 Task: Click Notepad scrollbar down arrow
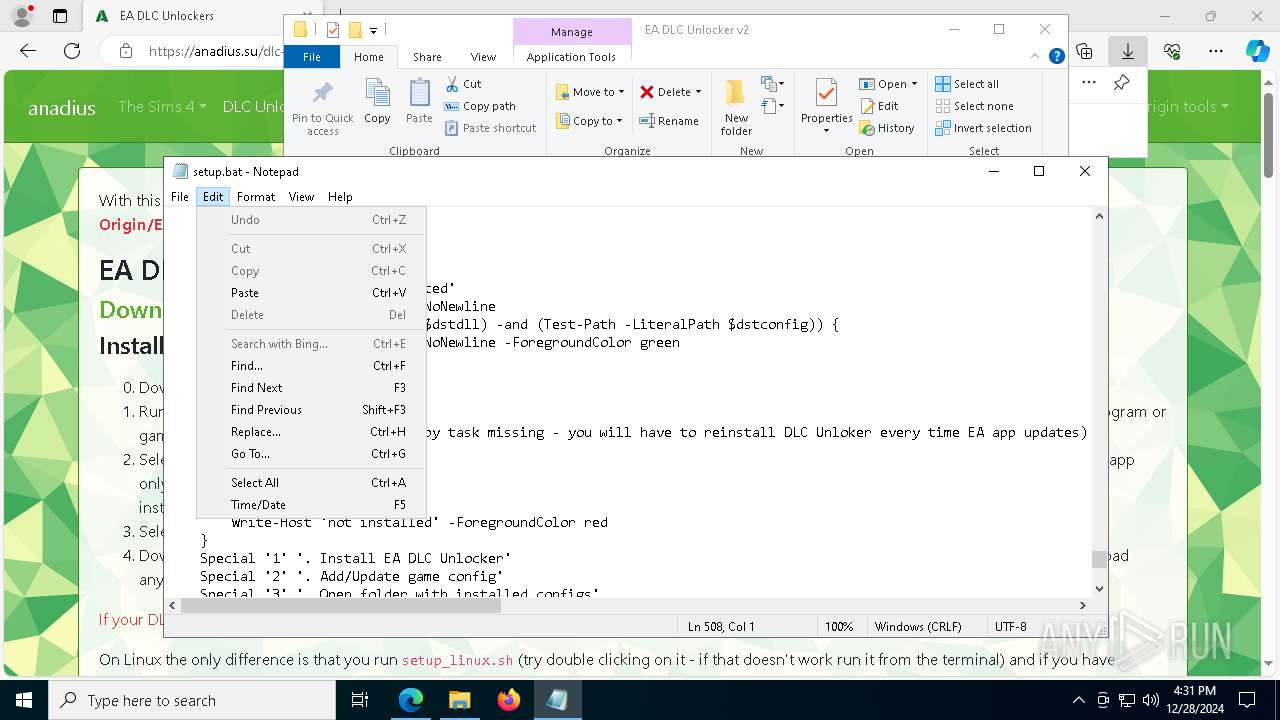coord(1099,588)
